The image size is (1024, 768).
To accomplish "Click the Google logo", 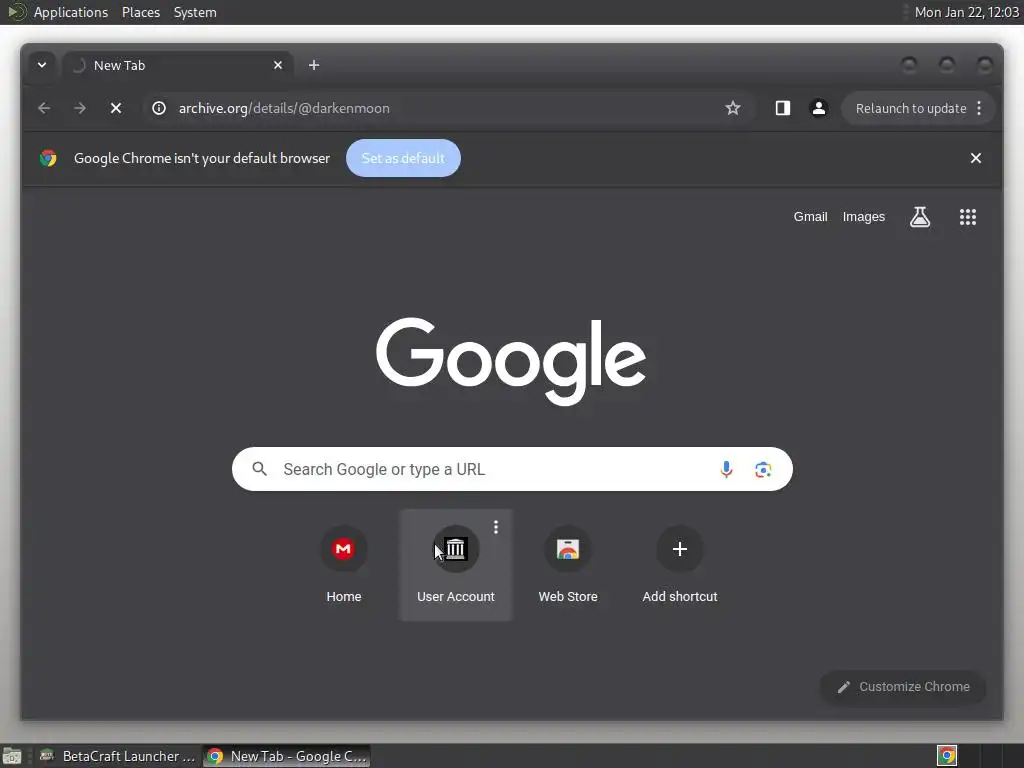I will pyautogui.click(x=511, y=361).
